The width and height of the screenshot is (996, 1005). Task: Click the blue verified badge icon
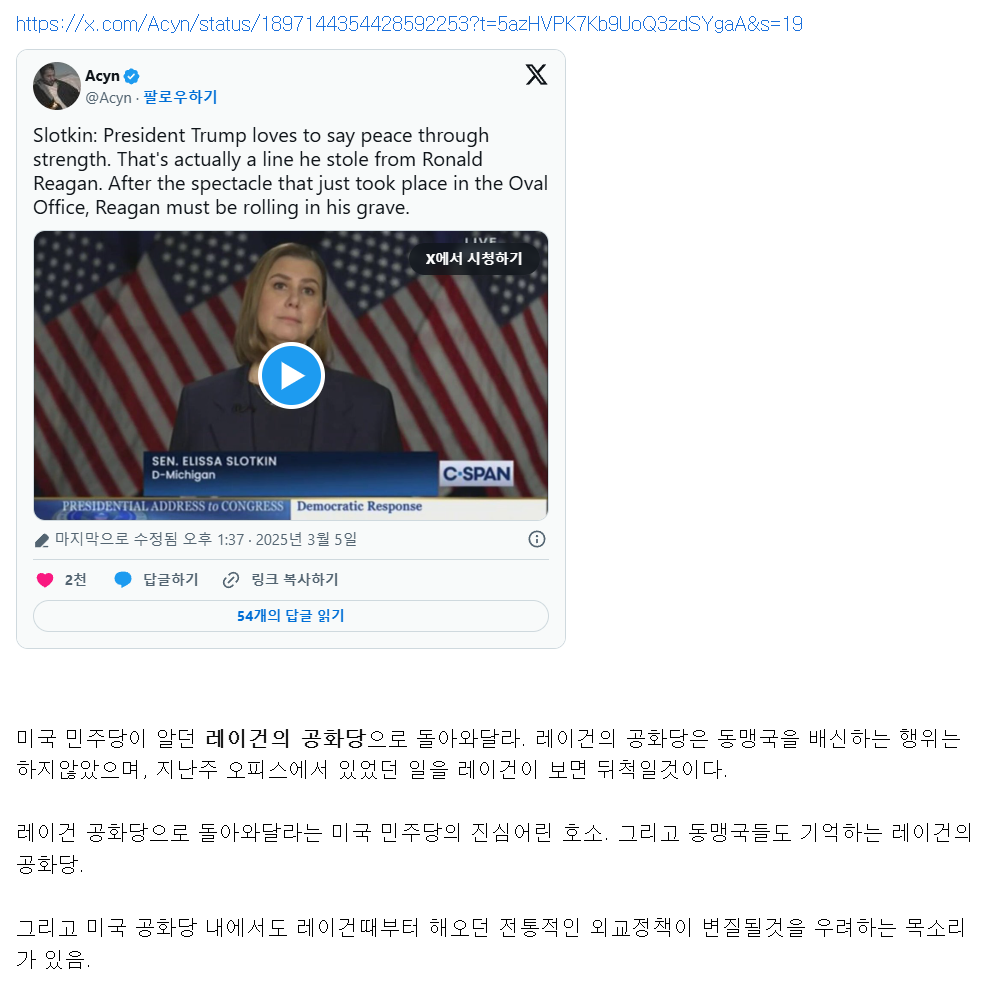click(131, 76)
